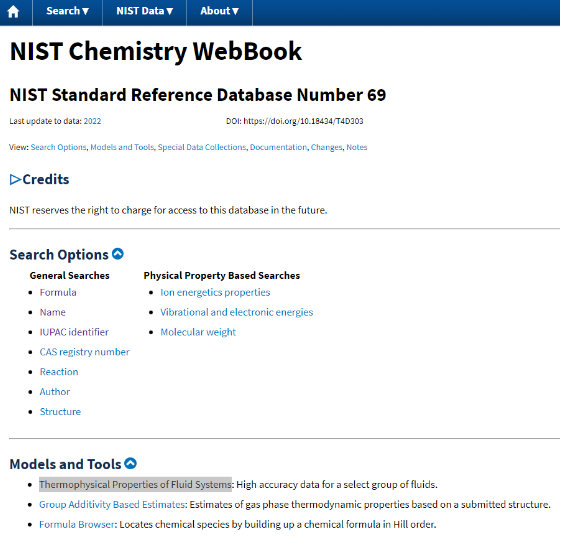
Task: Open Molecular weight search
Action: (198, 332)
